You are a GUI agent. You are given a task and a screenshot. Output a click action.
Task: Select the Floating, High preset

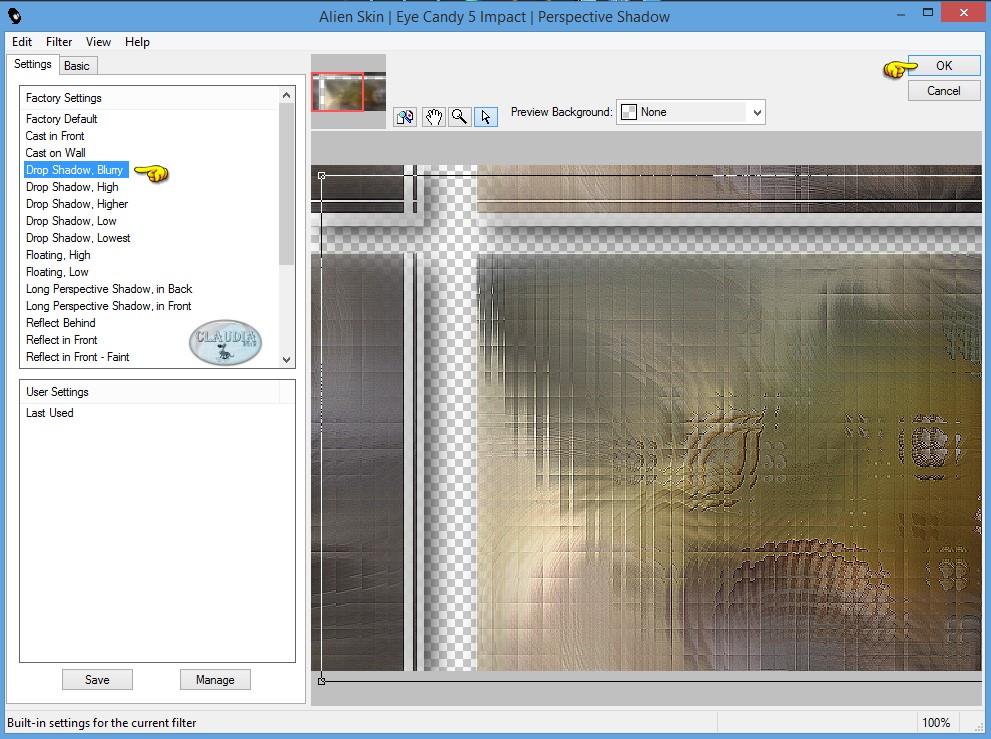(x=58, y=255)
